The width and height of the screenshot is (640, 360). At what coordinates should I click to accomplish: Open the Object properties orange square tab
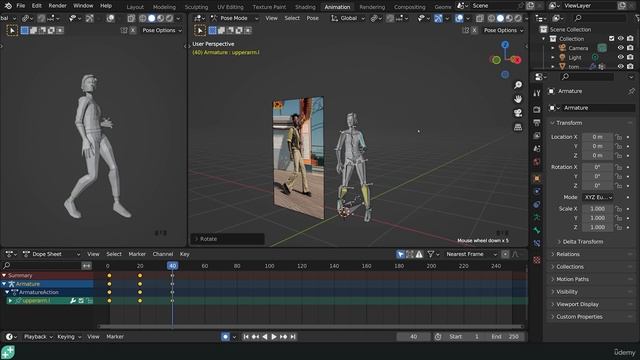(x=537, y=178)
